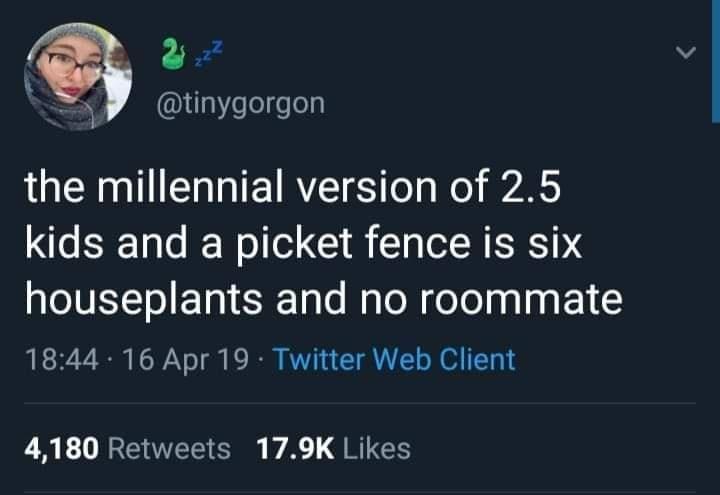The width and height of the screenshot is (720, 495).
Task: View the 4,180 Retweets list
Action: click(x=126, y=449)
